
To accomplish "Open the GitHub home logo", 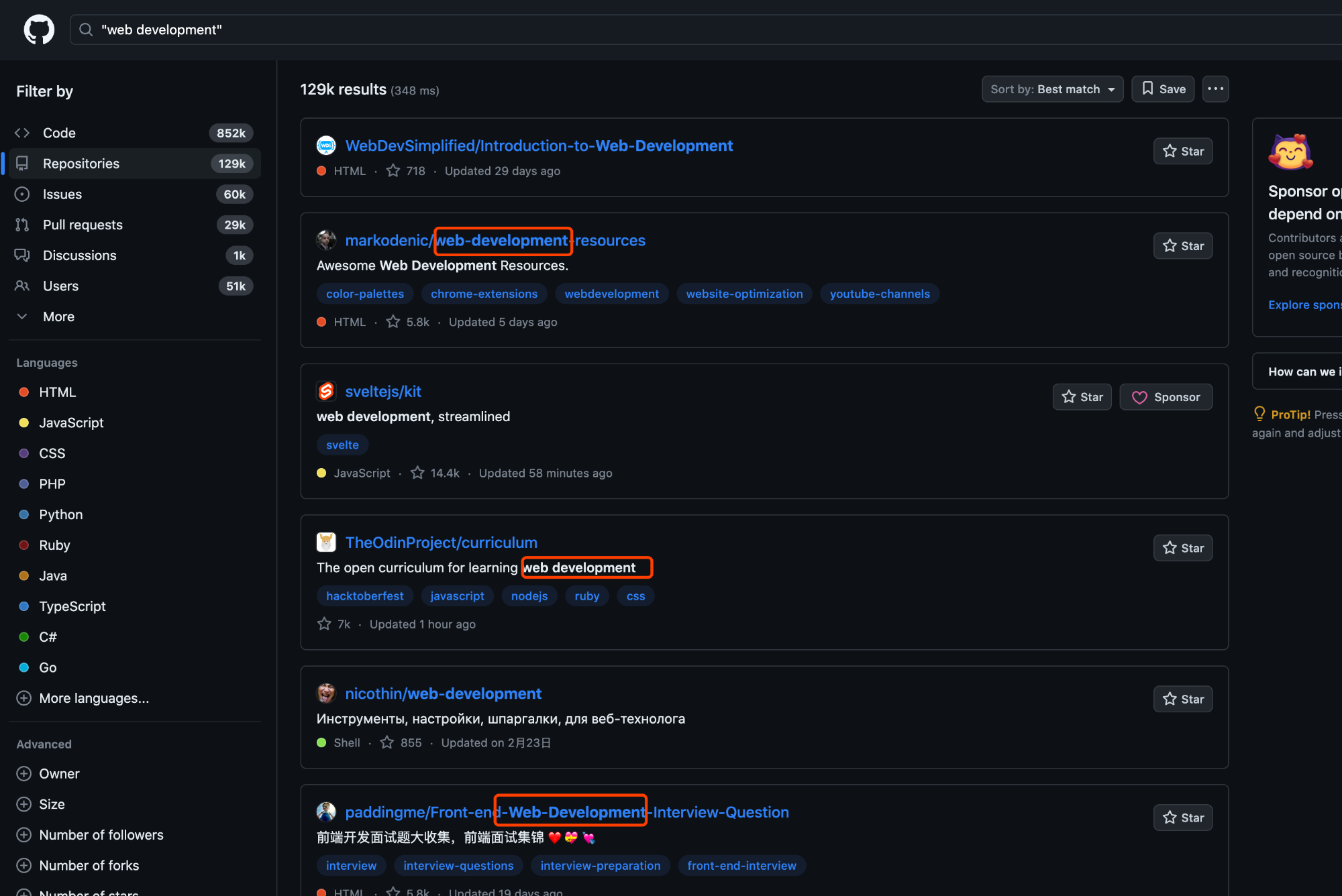I will 39,30.
